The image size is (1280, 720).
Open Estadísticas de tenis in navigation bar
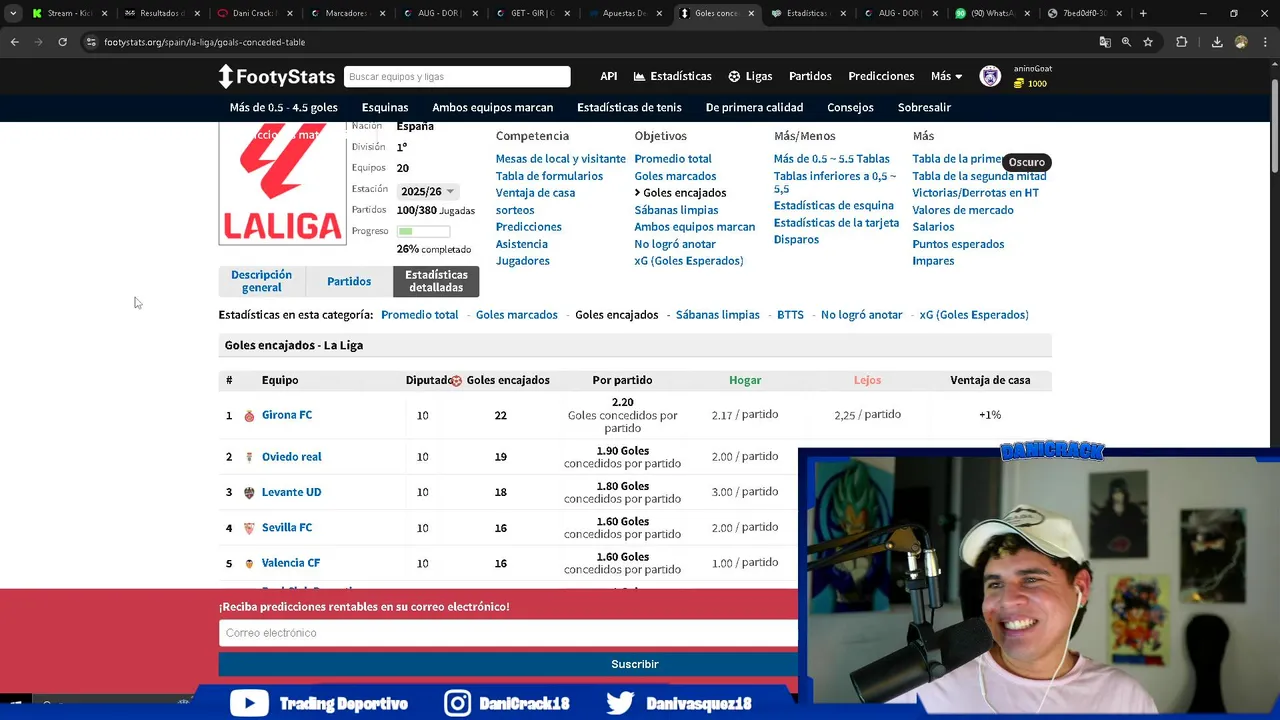tap(629, 107)
